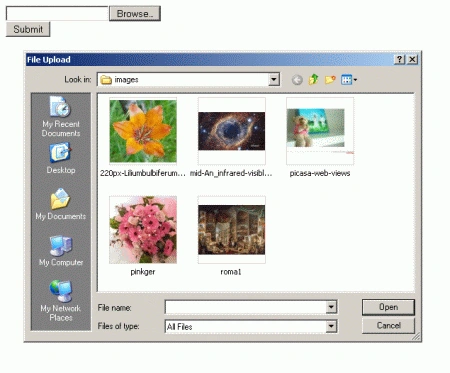
Task: Click the Back navigation icon in toolbar
Action: pos(297,80)
